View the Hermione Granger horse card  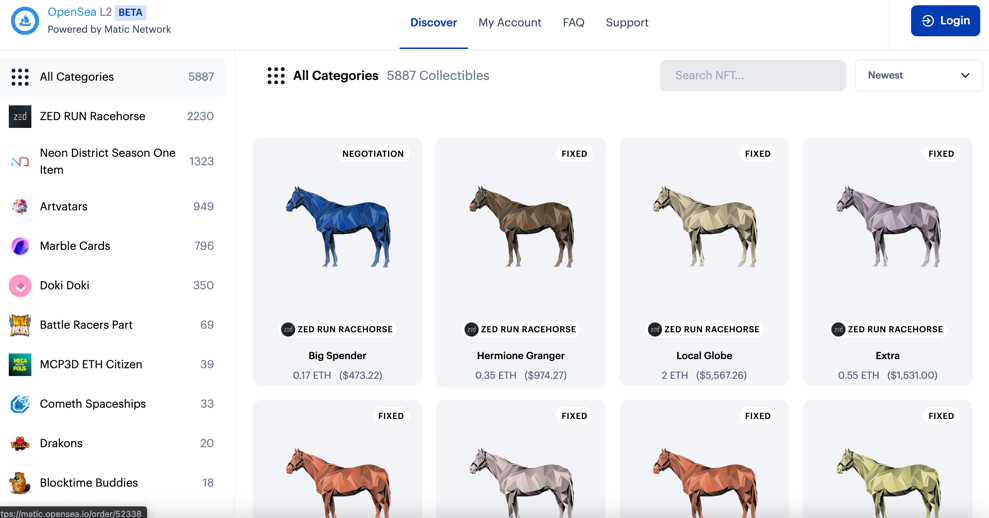(x=521, y=262)
